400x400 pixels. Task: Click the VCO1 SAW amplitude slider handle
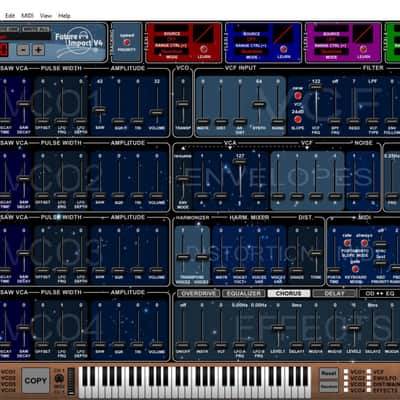click(99, 109)
